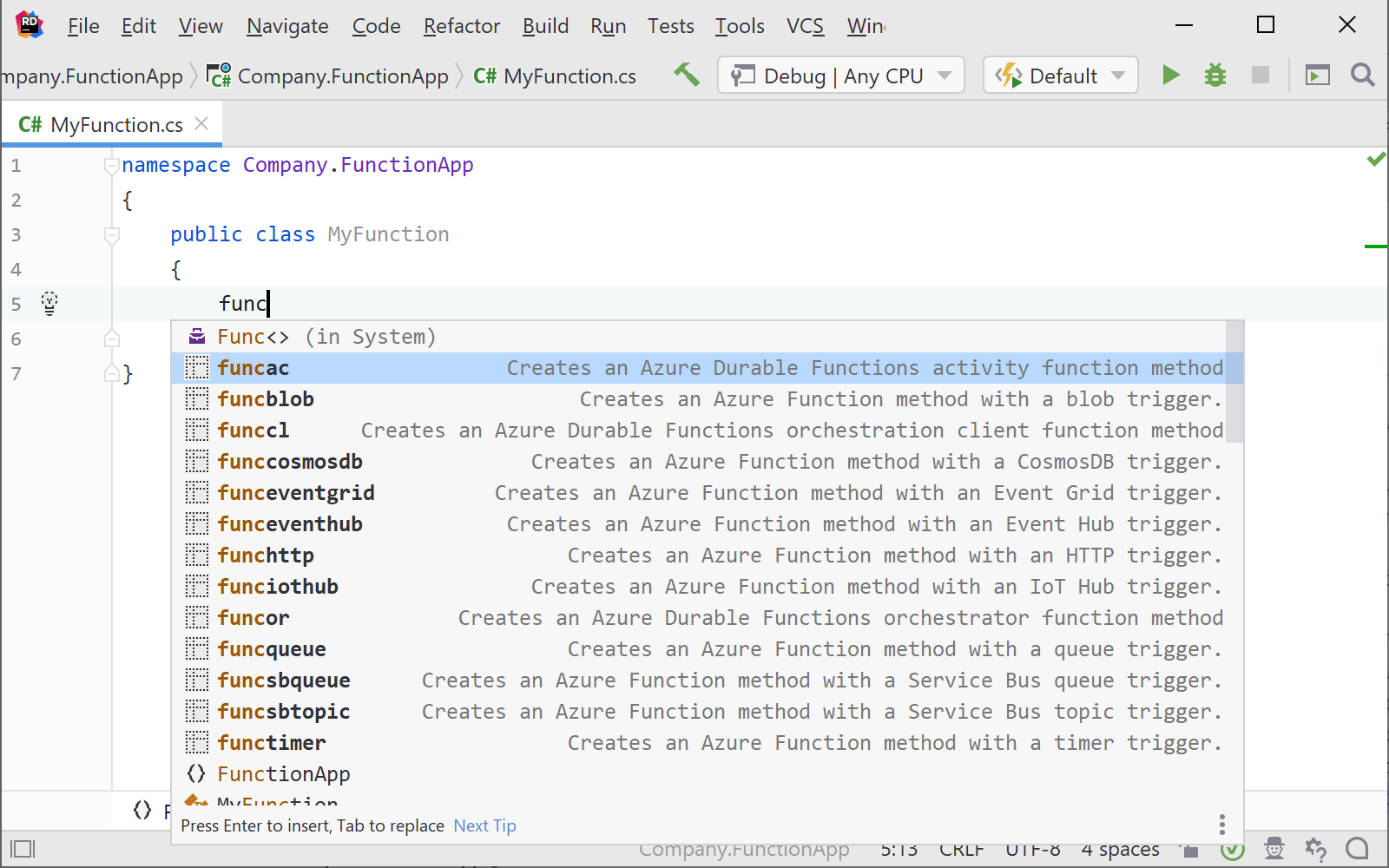Viewport: 1389px width, 868px height.
Task: Click the MyFunction.cs breadcrumb item
Action: point(555,76)
